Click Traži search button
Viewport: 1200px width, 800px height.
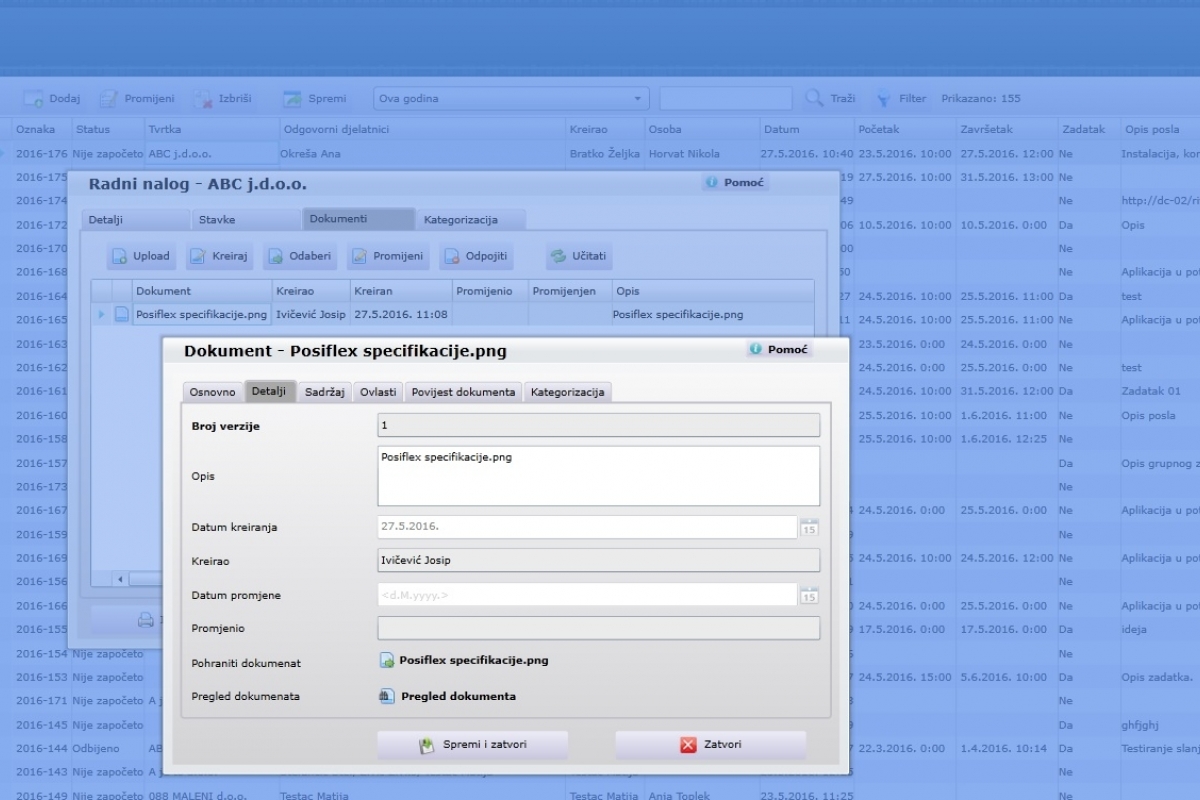(830, 99)
